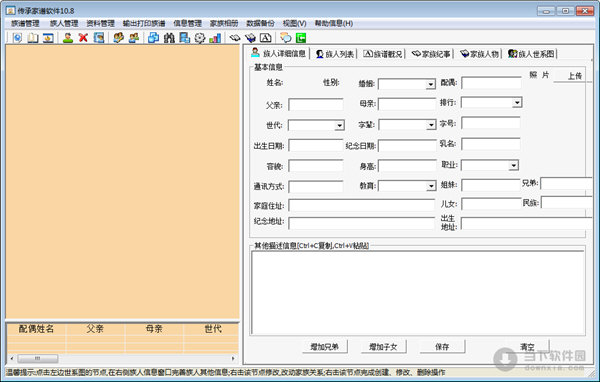The height and width of the screenshot is (382, 600).
Task: Click the 增加子女 button
Action: (383, 347)
